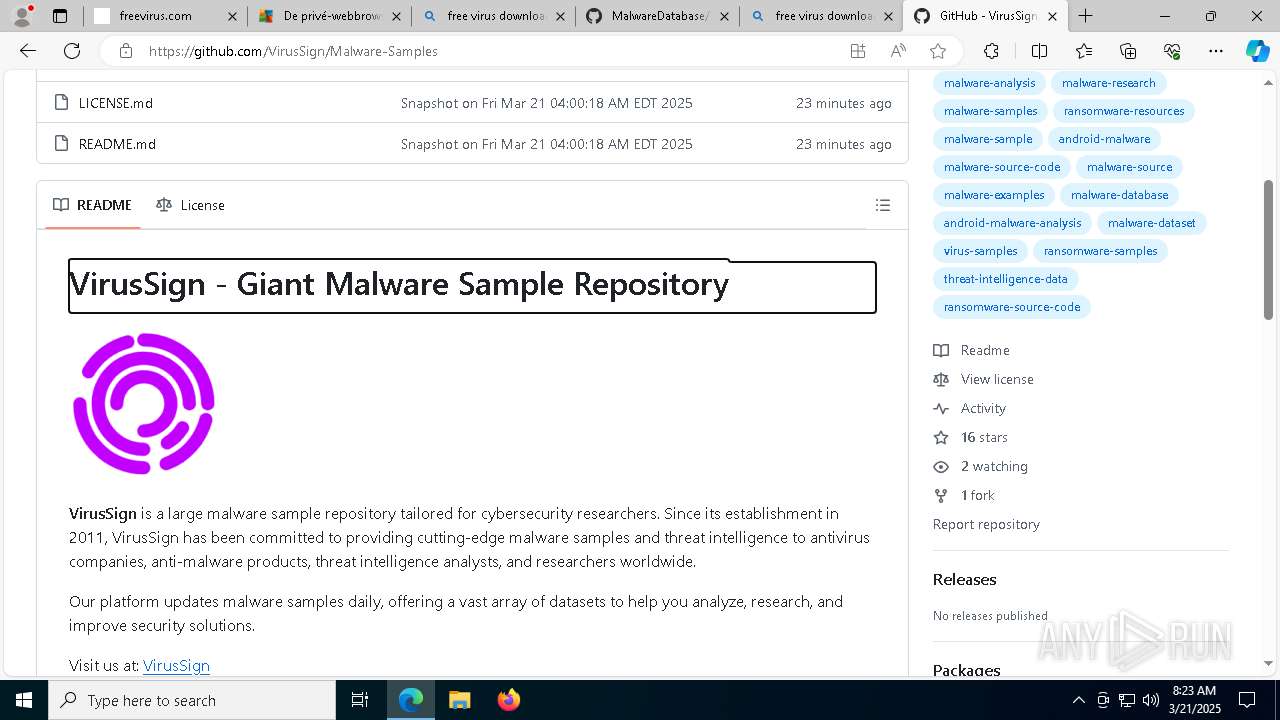
Task: Open a new browser tab
Action: pos(1086,16)
